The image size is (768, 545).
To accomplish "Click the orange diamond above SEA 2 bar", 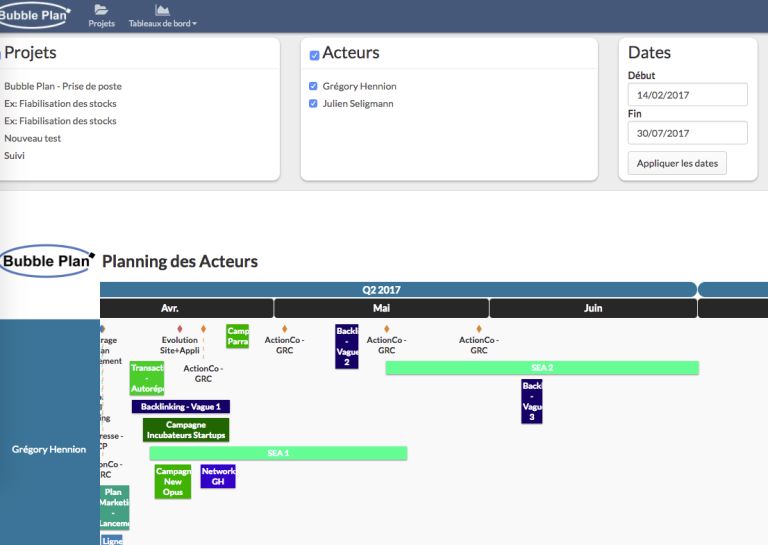I will tap(386, 329).
